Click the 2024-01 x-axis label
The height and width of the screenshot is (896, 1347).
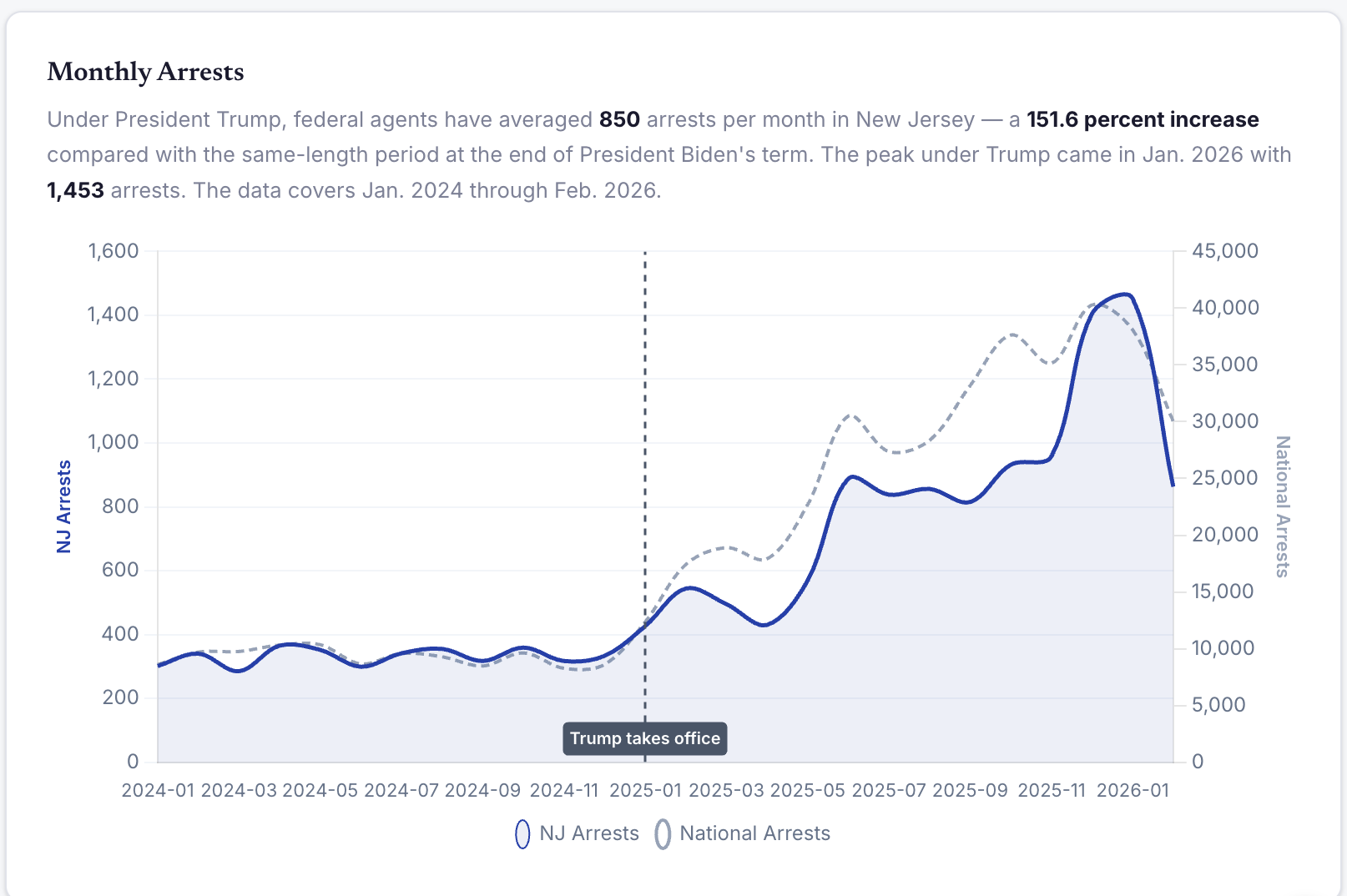tap(158, 790)
